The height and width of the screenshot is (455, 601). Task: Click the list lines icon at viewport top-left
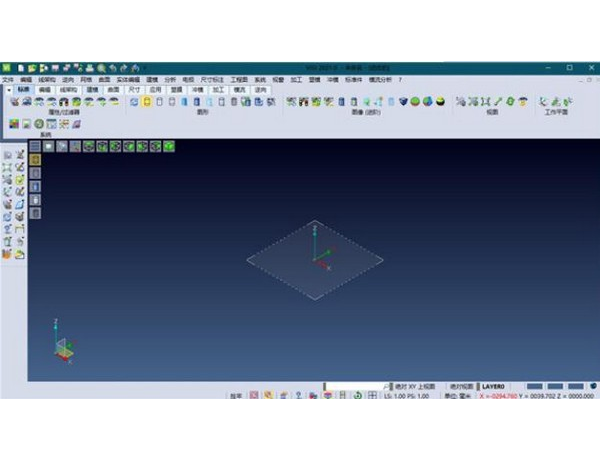coord(35,146)
